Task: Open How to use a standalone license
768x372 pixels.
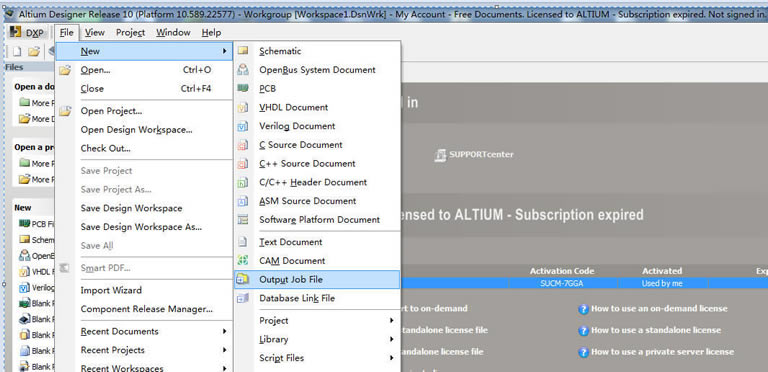Action: pyautogui.click(x=656, y=330)
